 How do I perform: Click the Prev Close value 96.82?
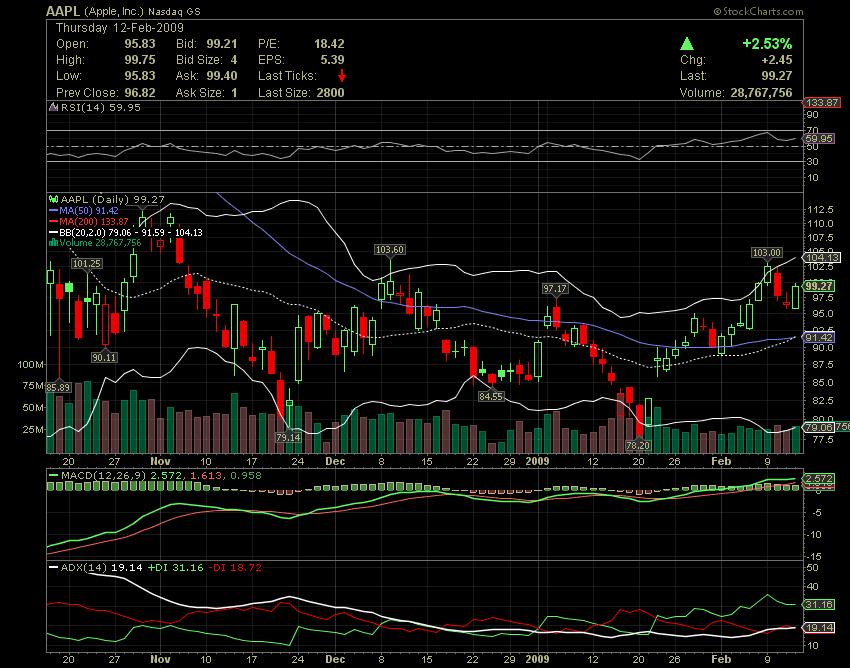pos(140,93)
